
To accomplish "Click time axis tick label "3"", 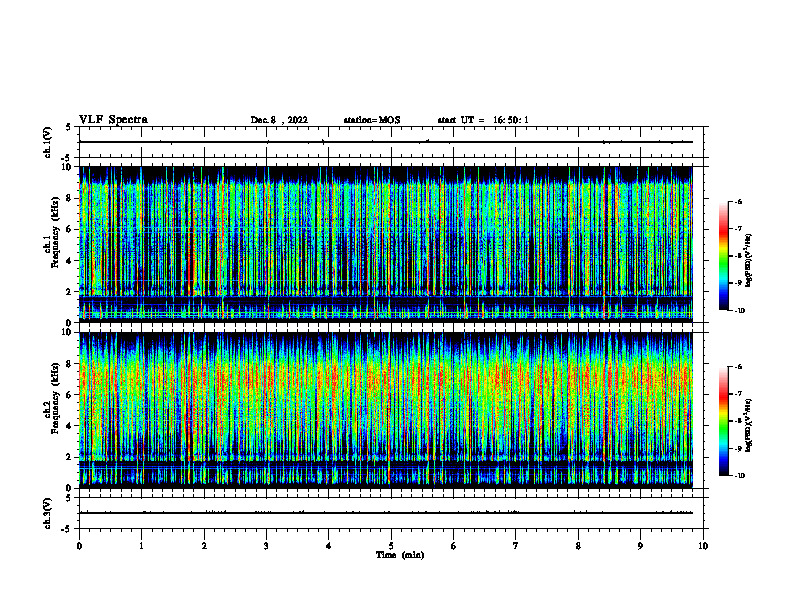I will [x=266, y=546].
